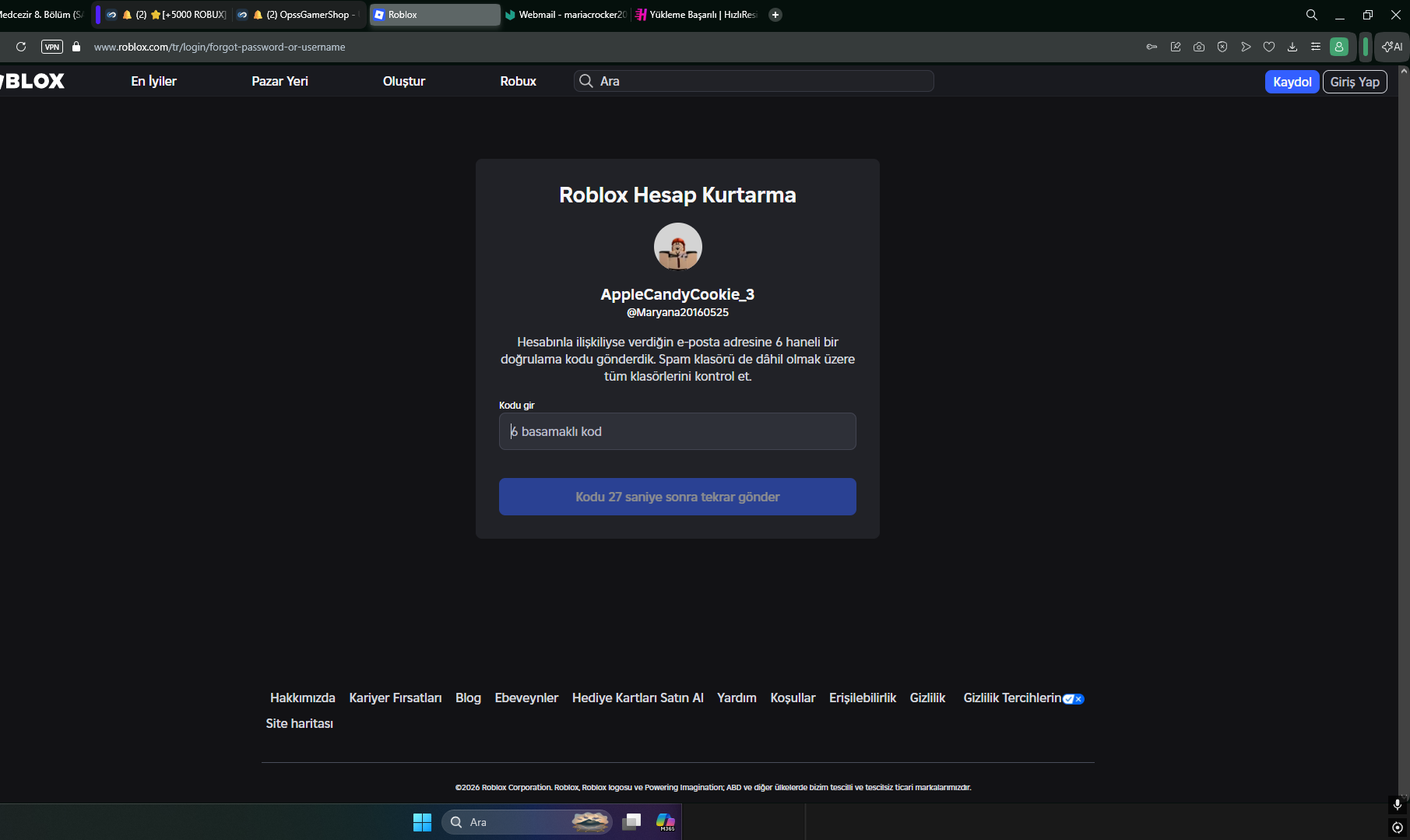Open the AI assistant button
1410x840 pixels.
click(x=1392, y=47)
